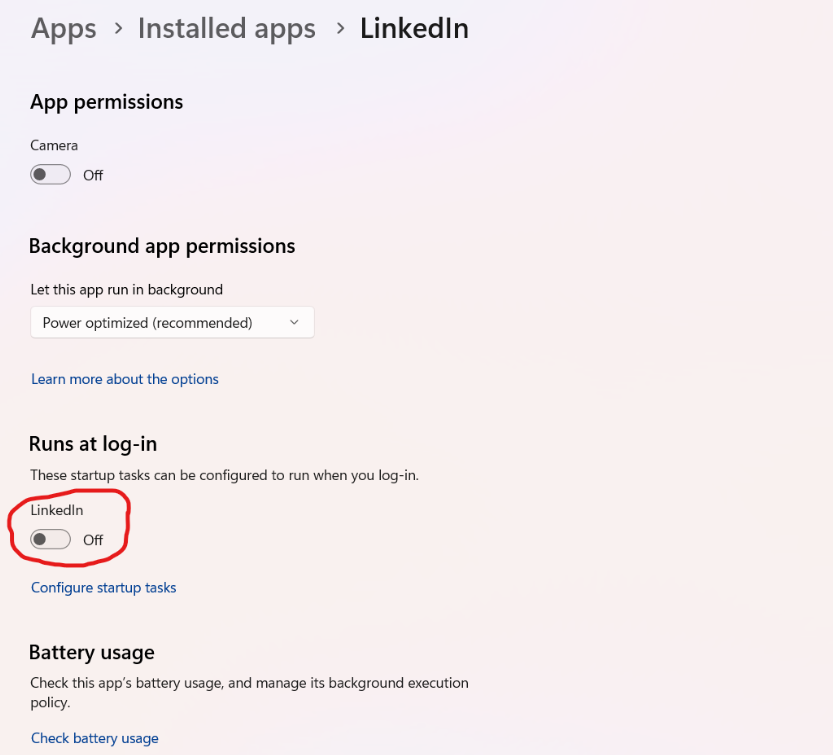This screenshot has height=755, width=833.
Task: Click the chevron after Apps breadcrumb
Action: [118, 29]
